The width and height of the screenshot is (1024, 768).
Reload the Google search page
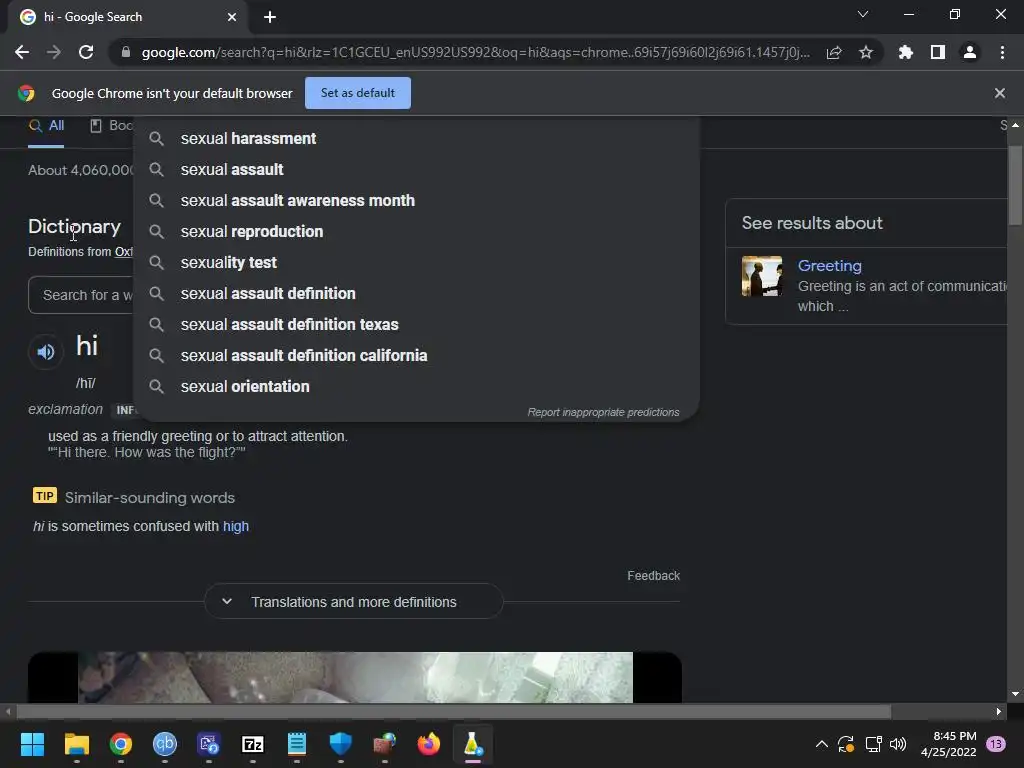[86, 52]
